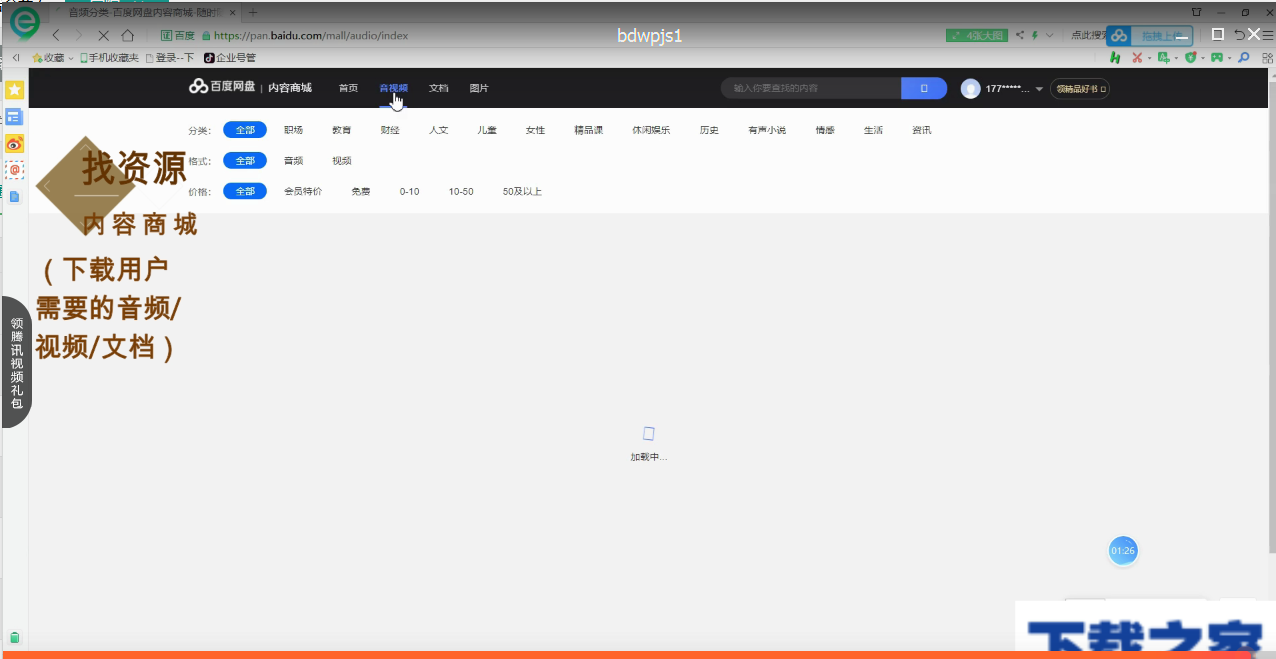Click the 领精品好书 button
The image size is (1276, 659).
pyautogui.click(x=1080, y=89)
